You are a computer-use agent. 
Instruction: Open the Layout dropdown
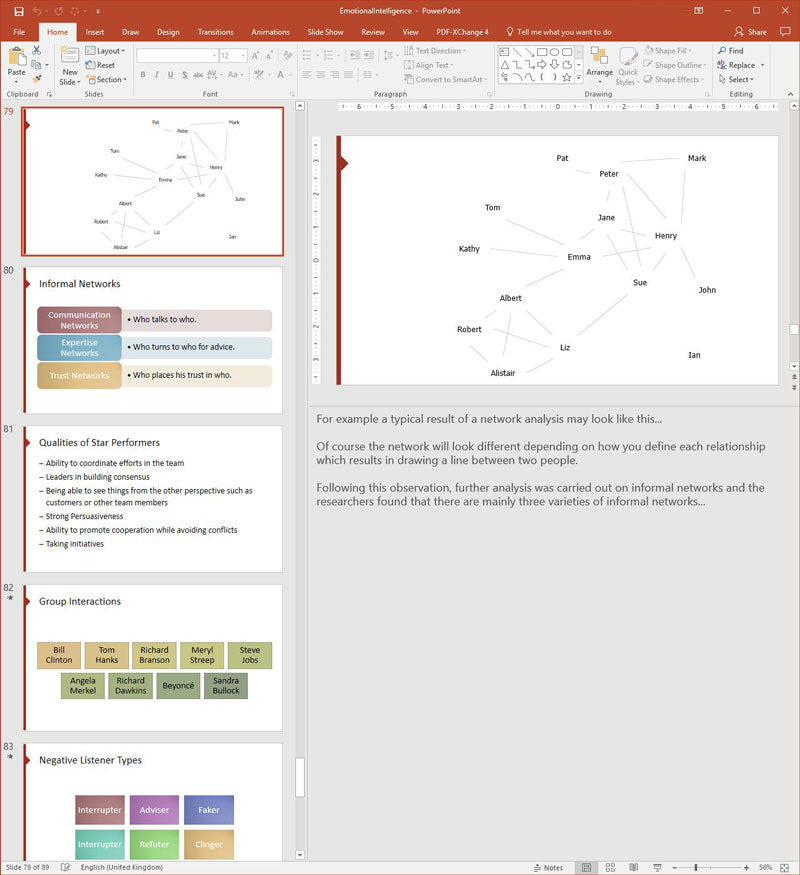point(105,51)
